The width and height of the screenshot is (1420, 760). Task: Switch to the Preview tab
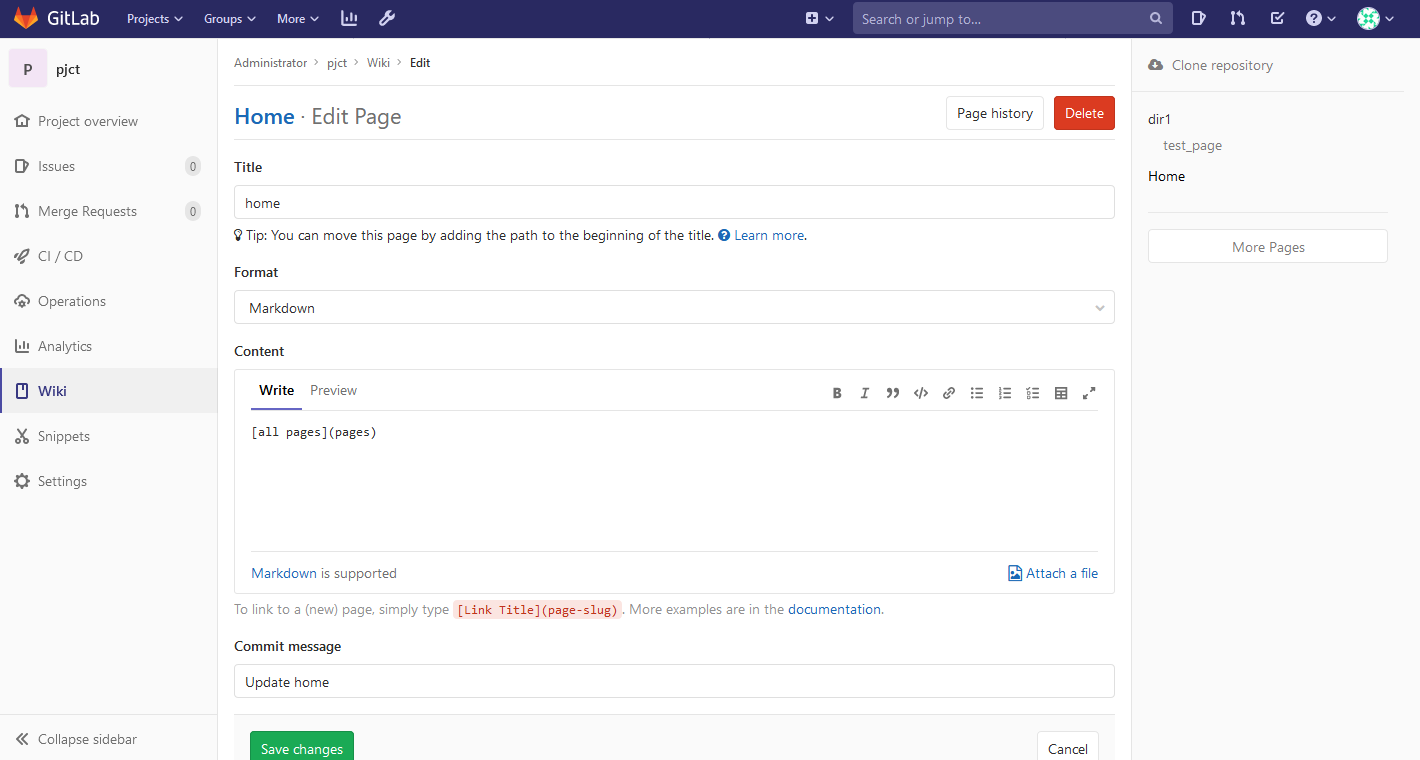coord(333,390)
